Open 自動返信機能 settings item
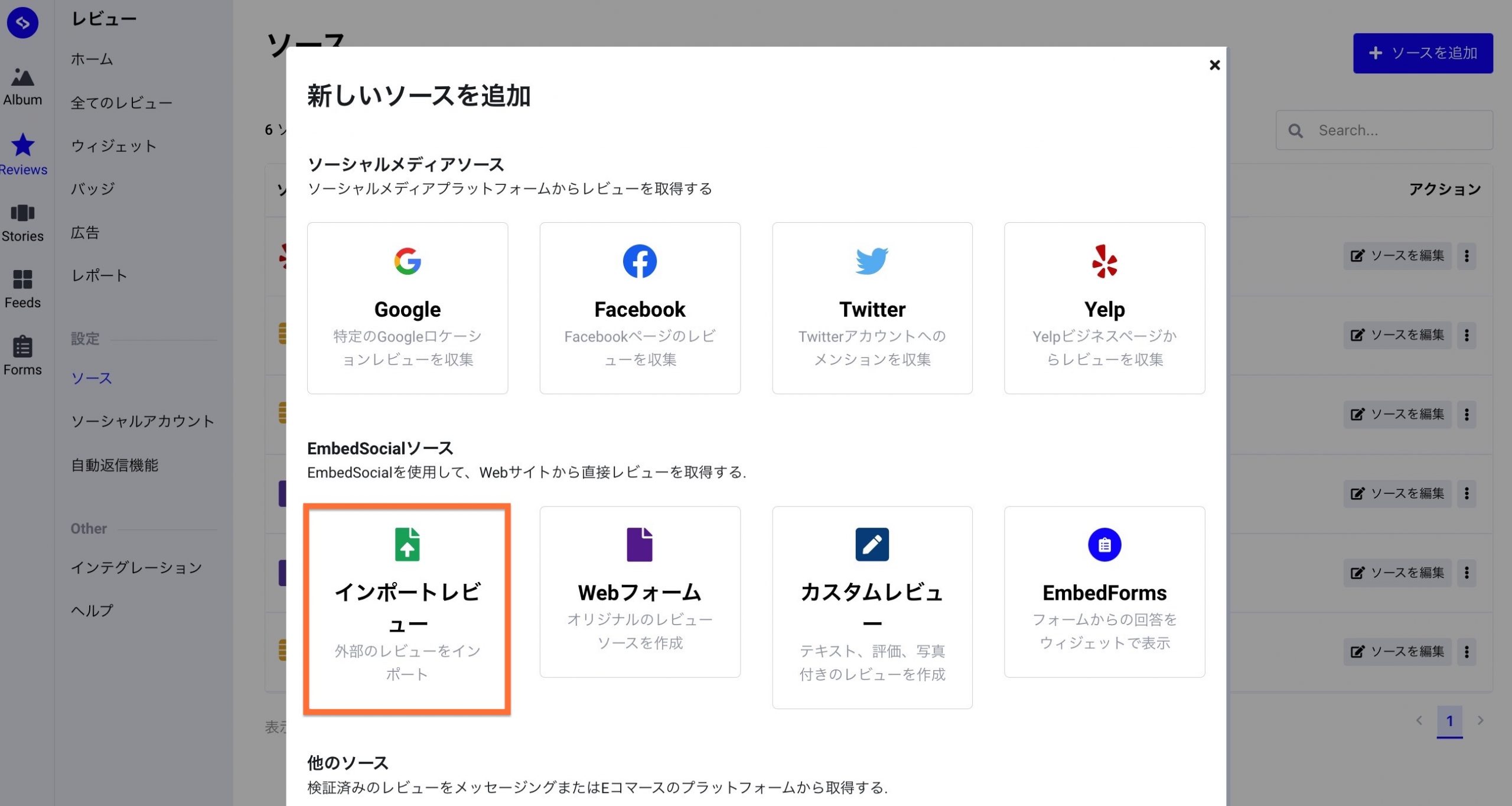Screen dimensions: 1512x806 point(115,465)
